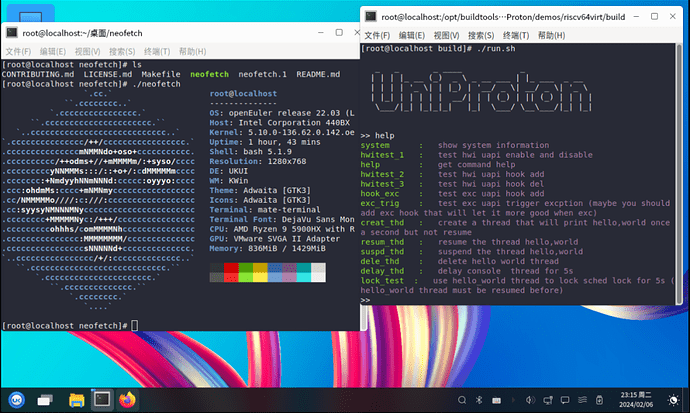
Task: Open 编辑(E) menu in the neofetch terminal
Action: click(x=50, y=51)
